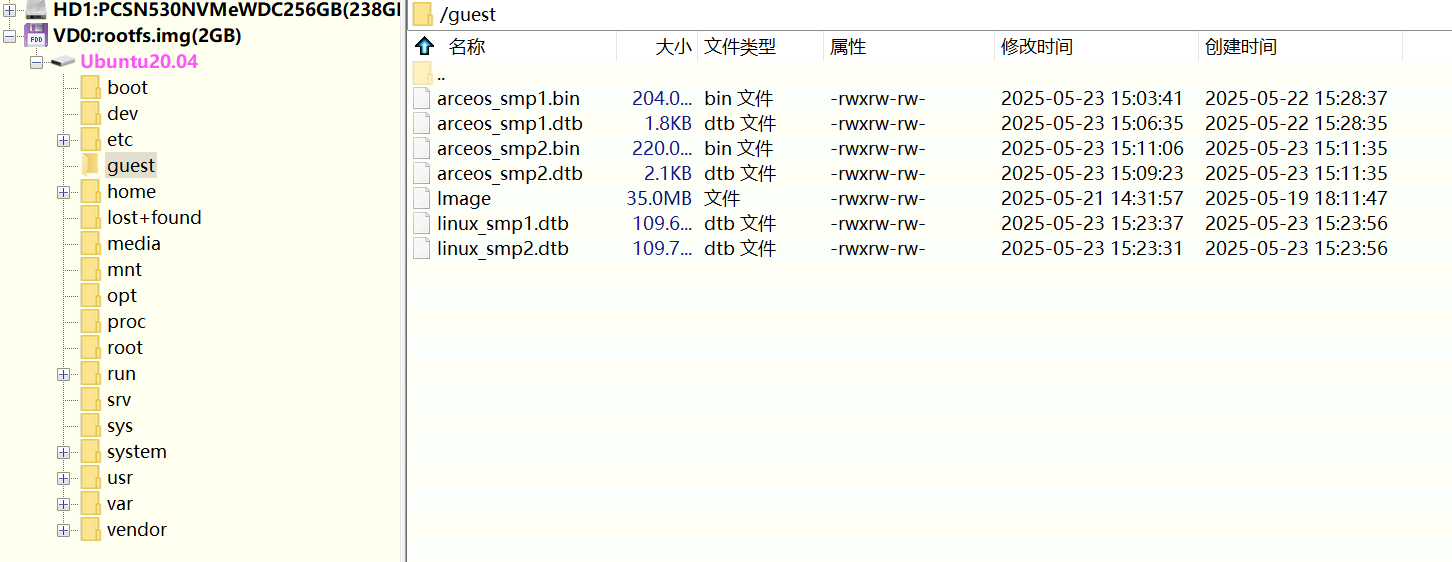
Task: Sort files by 大小 column header
Action: [672, 47]
